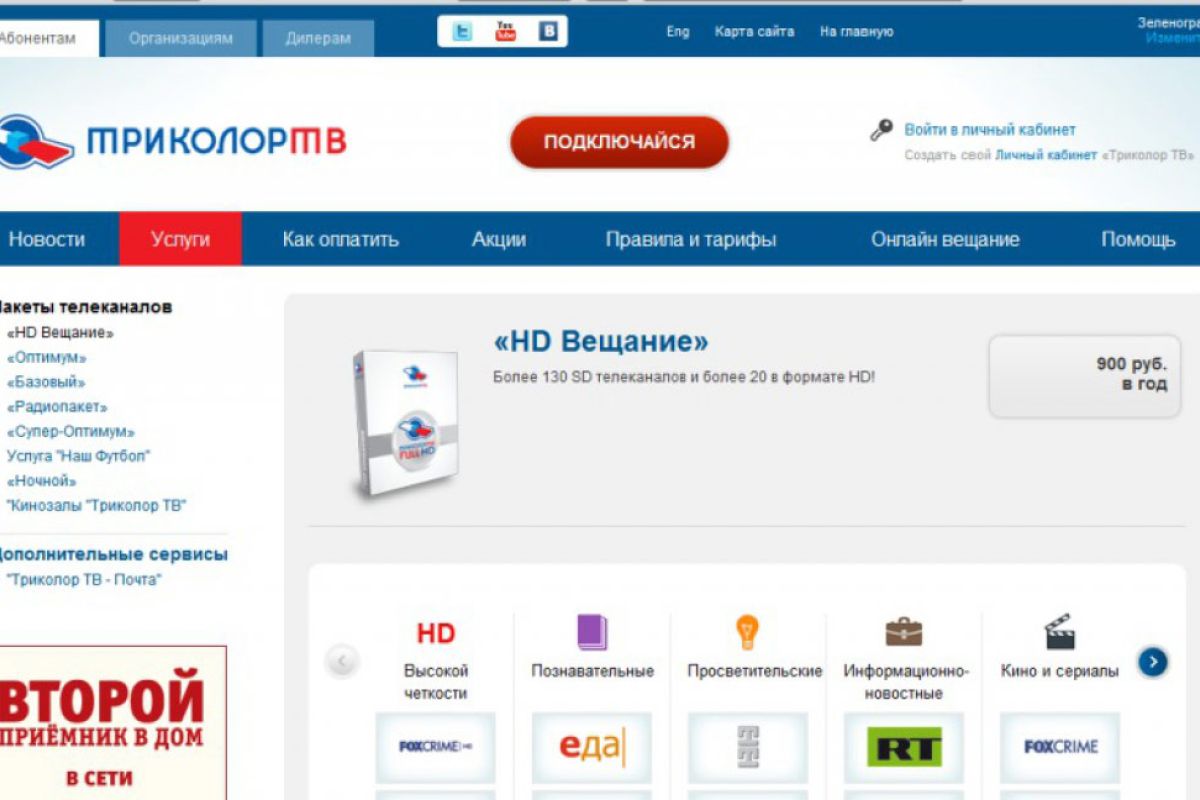
Task: Click the key icon beside login link
Action: (881, 130)
